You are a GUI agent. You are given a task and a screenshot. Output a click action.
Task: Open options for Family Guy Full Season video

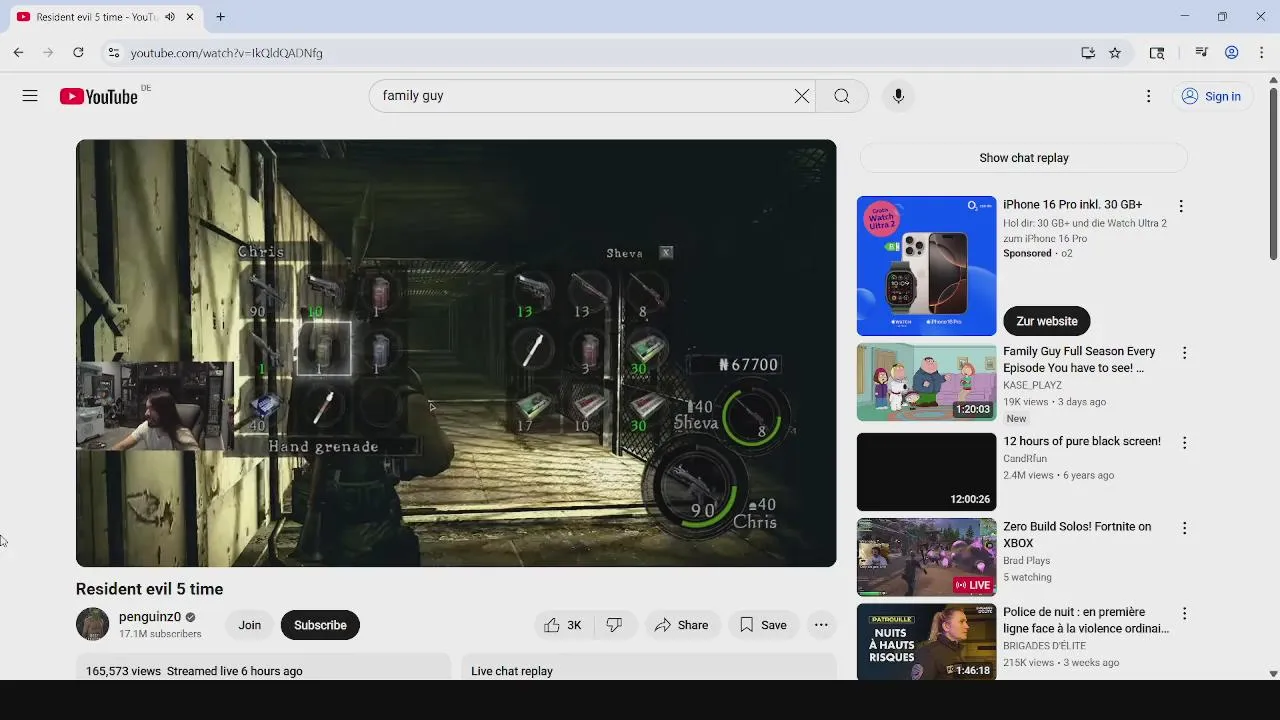[1184, 353]
